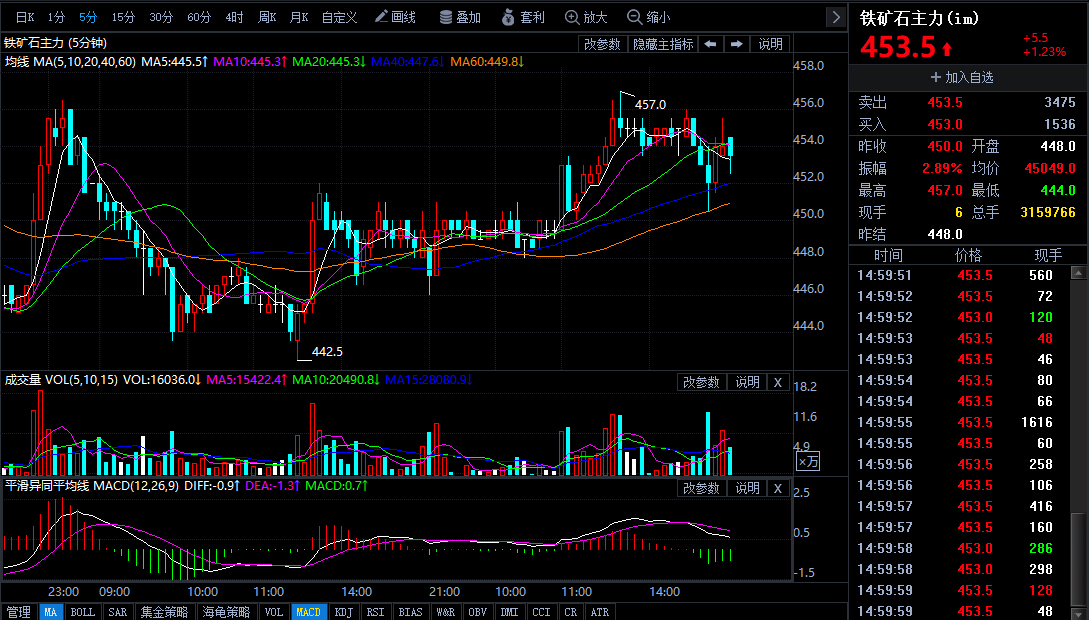Shift chart with left arrow button
Screen dimensions: 1089x620
[x=710, y=44]
